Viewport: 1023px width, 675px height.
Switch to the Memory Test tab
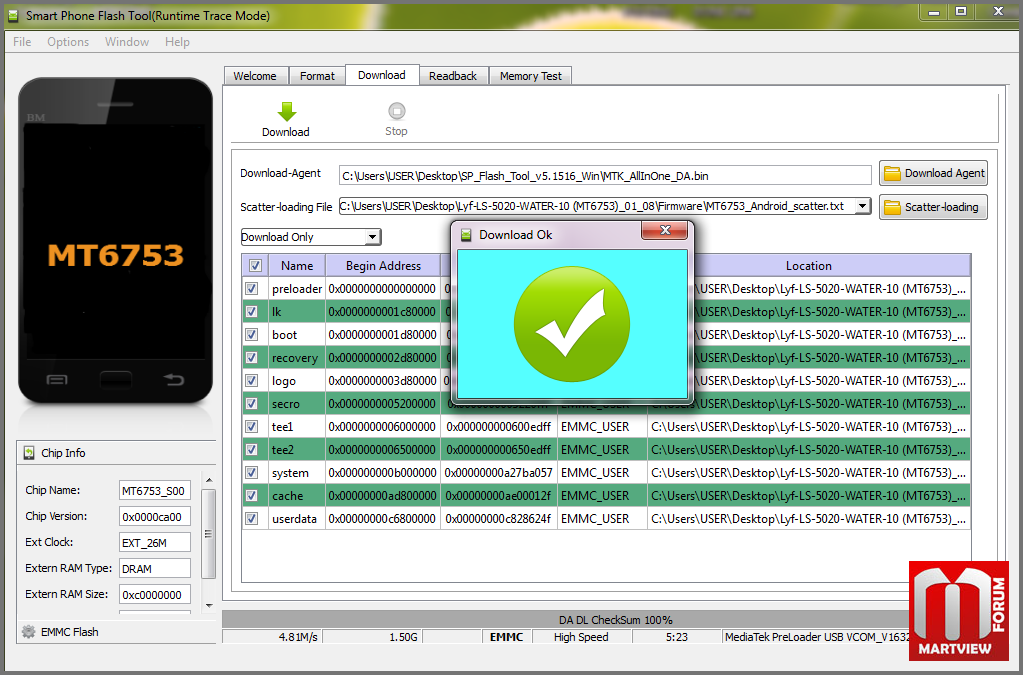click(530, 76)
